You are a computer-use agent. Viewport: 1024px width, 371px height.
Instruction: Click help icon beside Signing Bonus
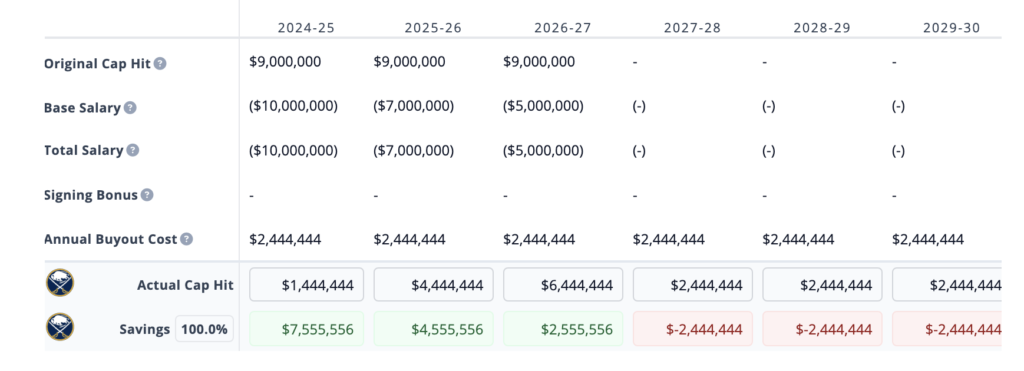coord(147,195)
